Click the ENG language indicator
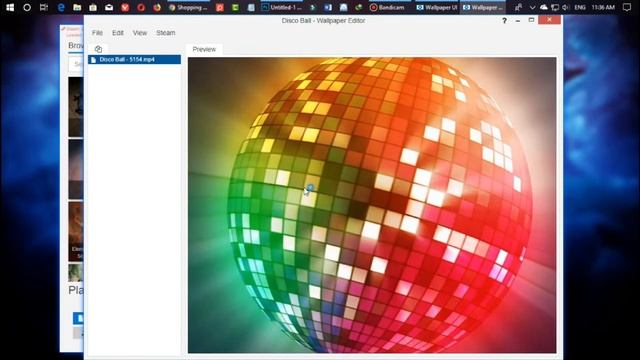This screenshot has width=640, height=360. tap(580, 7)
